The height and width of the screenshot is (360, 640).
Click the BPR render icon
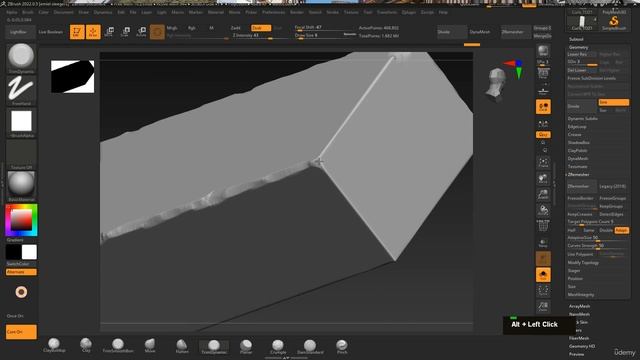543,52
